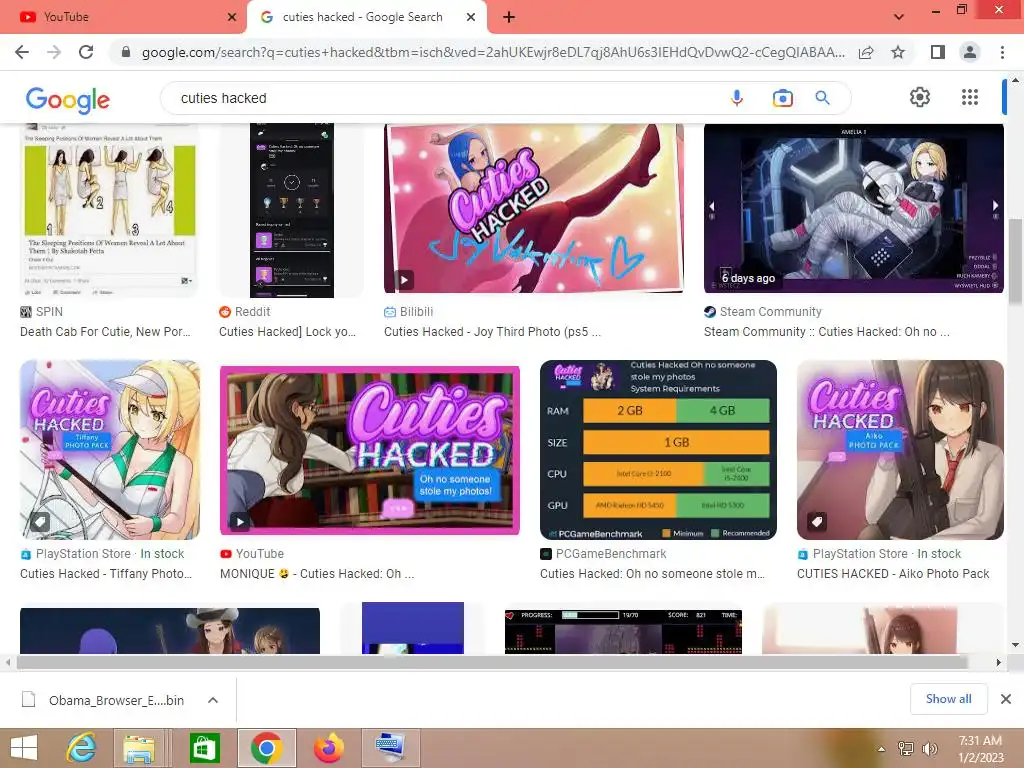Open the YouTube MONIQUE video thumbnail
The height and width of the screenshot is (768, 1024).
pyautogui.click(x=370, y=450)
